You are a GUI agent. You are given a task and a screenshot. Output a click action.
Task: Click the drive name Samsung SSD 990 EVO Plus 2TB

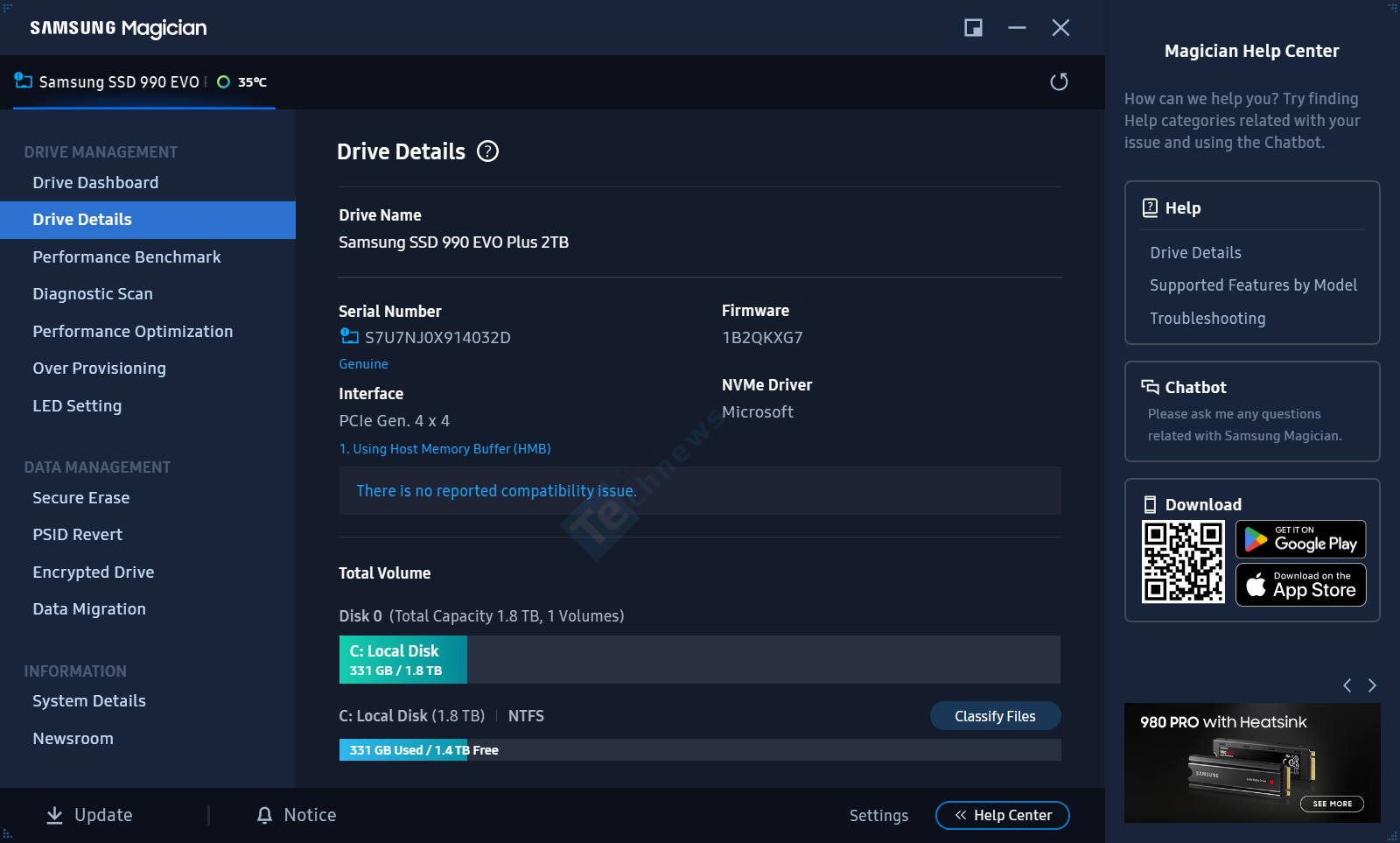click(x=453, y=242)
